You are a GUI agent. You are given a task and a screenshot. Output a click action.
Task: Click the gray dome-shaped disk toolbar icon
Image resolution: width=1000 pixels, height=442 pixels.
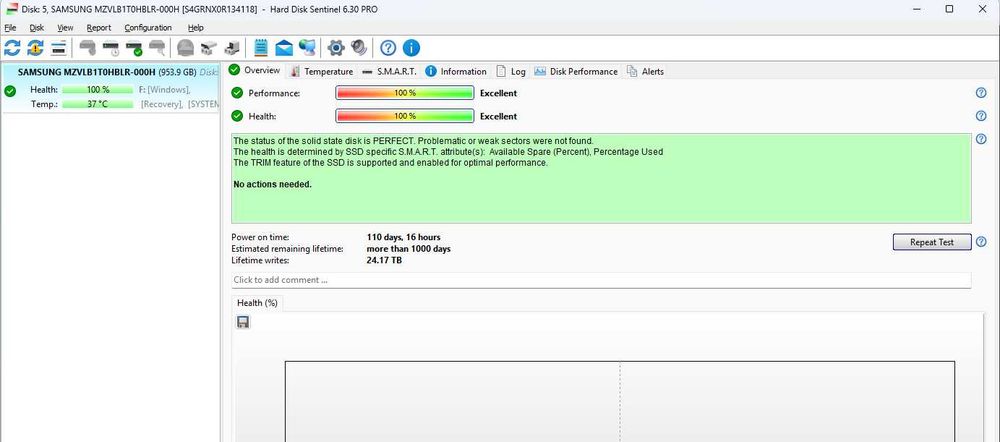pyautogui.click(x=186, y=48)
